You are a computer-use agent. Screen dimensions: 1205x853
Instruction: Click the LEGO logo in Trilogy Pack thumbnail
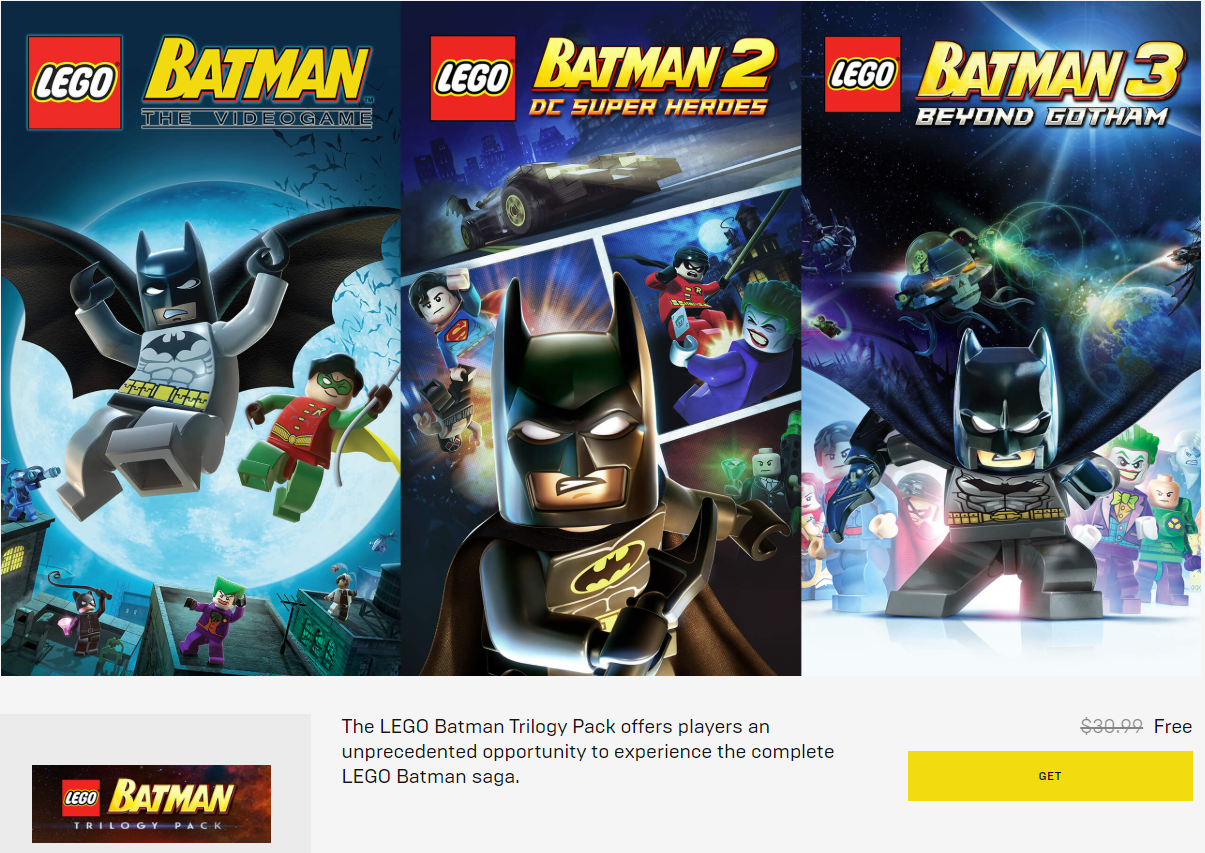[x=81, y=798]
